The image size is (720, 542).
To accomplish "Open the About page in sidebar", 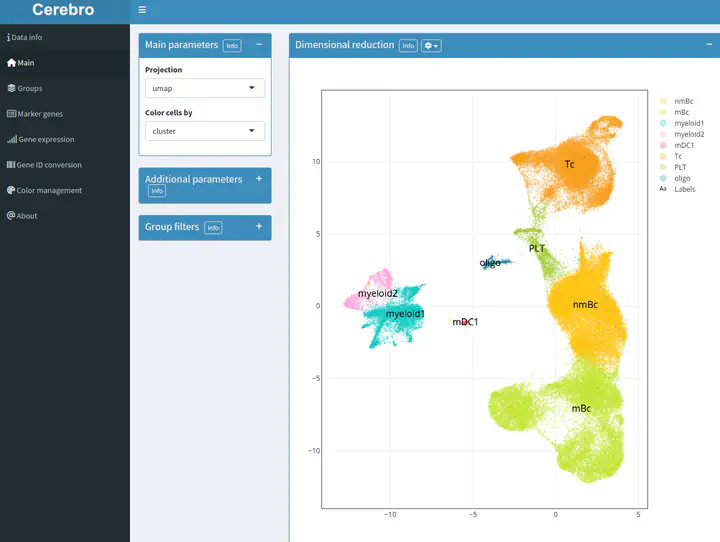I will click(x=26, y=215).
